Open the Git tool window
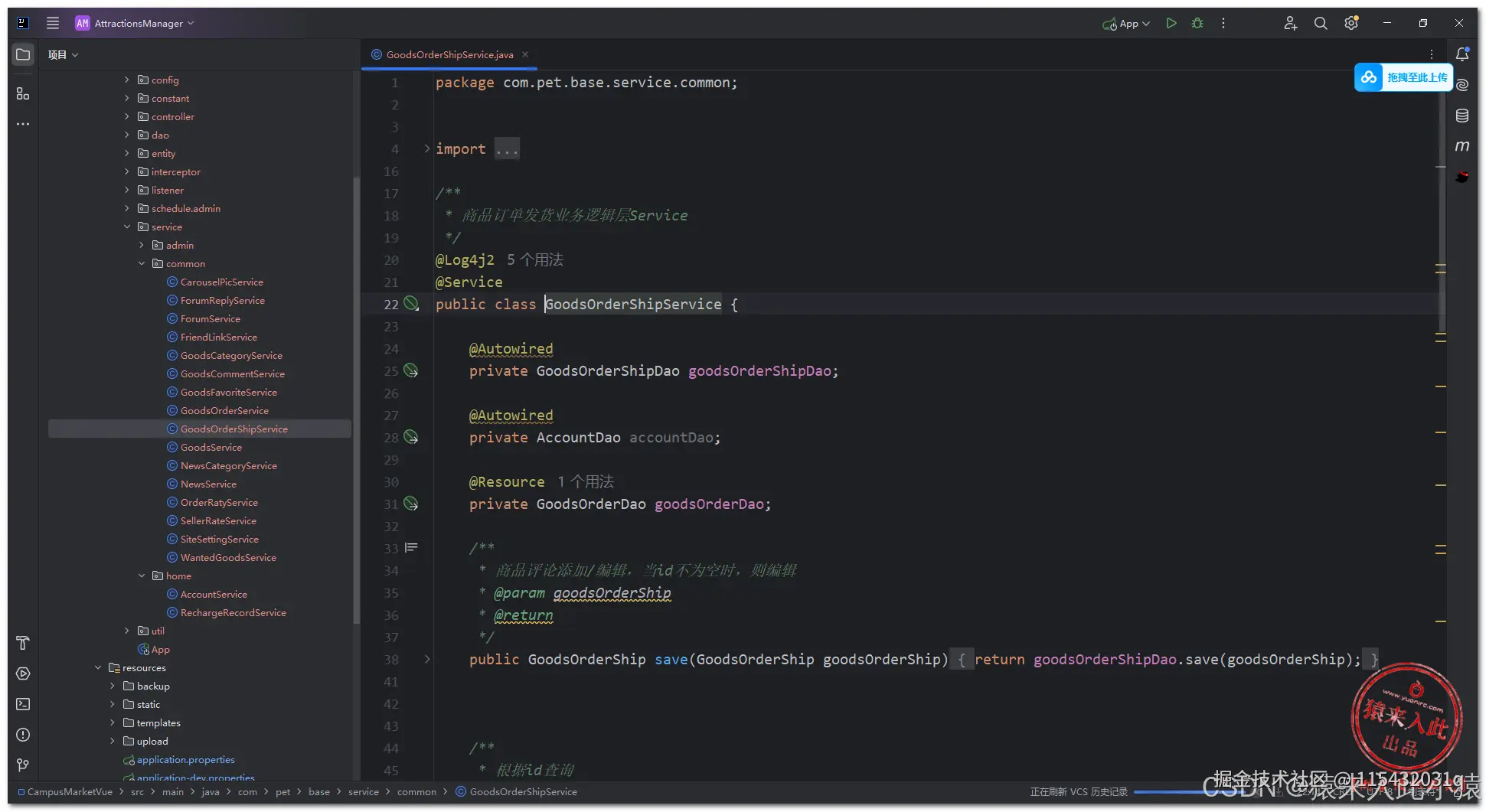Viewport: 1486px width, 812px height. point(23,765)
